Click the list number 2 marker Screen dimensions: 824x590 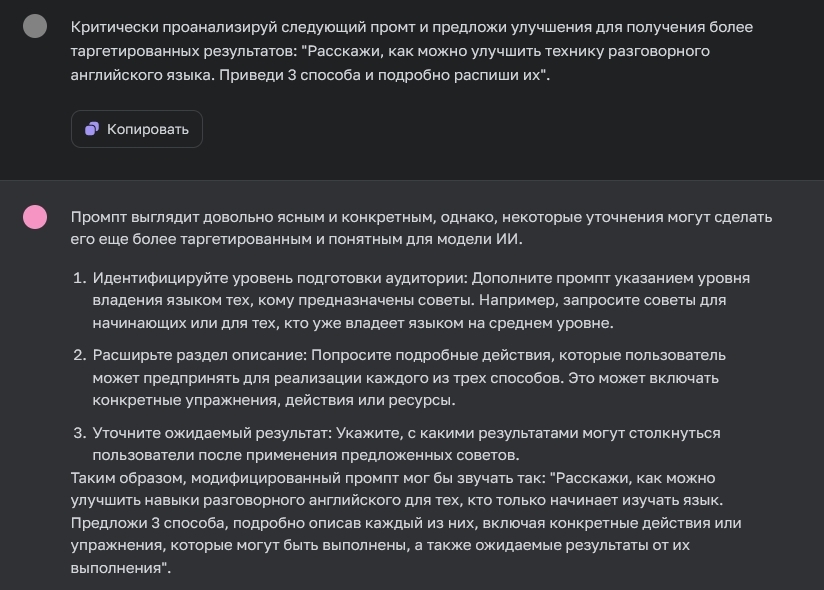pos(78,355)
